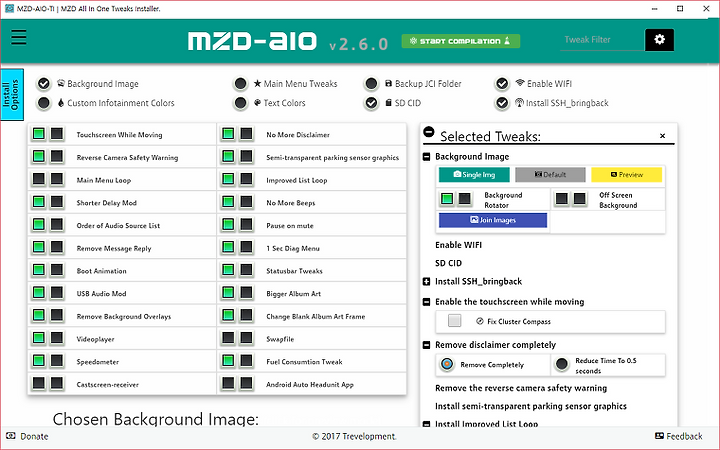Click uninstall box for Order of Audio Source List
This screenshot has height=450, width=720.
point(57,225)
